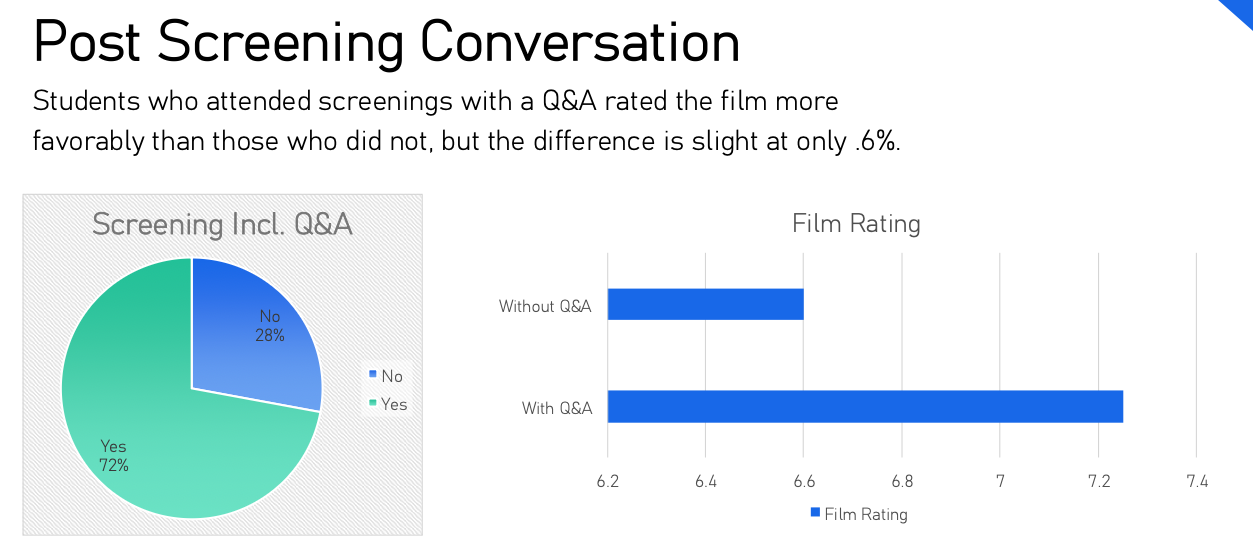Image resolution: width=1253 pixels, height=550 pixels.
Task: Select the "Without Q&A" axis label
Action: 545,306
